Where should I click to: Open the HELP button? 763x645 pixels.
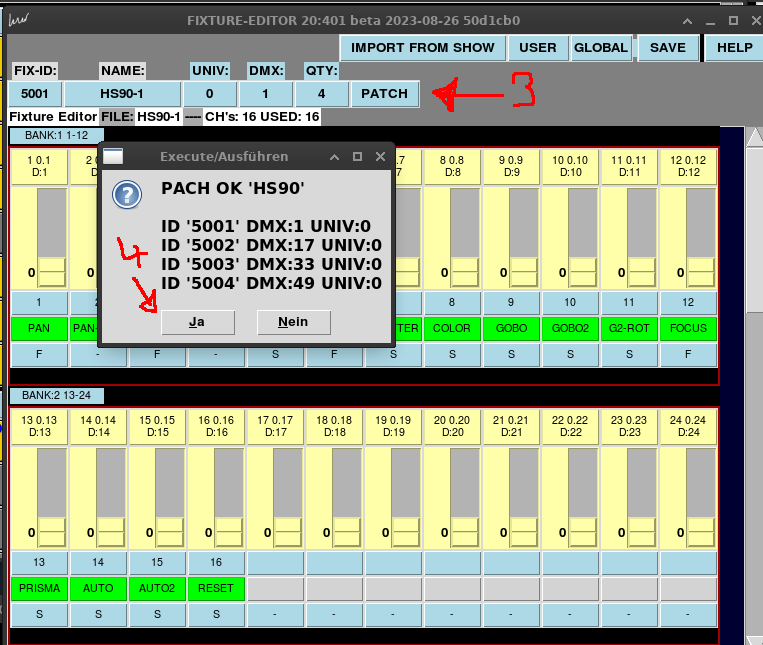coord(734,47)
